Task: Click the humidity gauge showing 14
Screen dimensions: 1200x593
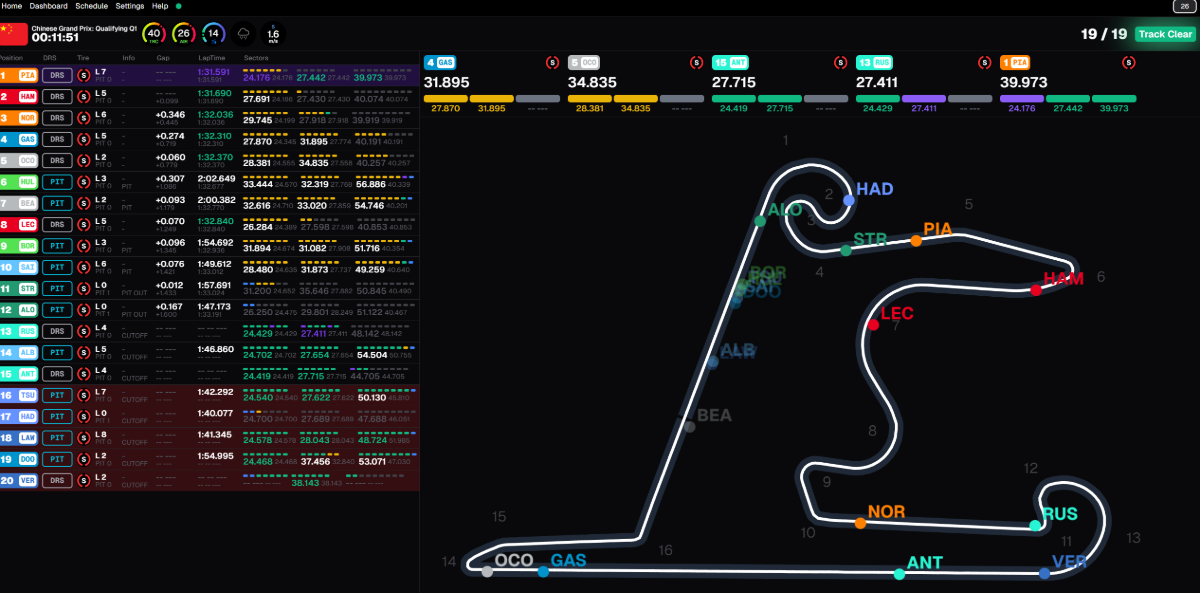Action: 213,34
